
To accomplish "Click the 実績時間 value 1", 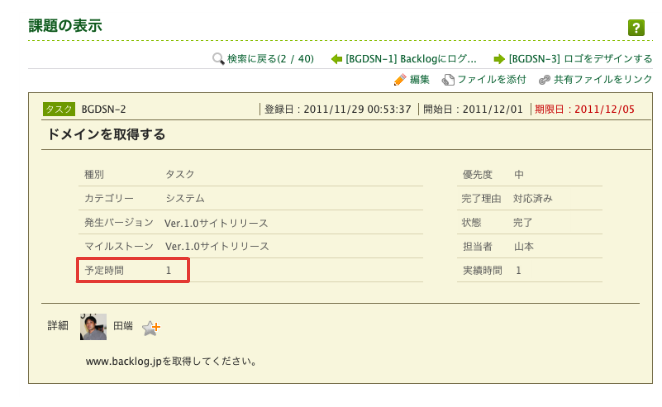I will pyautogui.click(x=518, y=271).
